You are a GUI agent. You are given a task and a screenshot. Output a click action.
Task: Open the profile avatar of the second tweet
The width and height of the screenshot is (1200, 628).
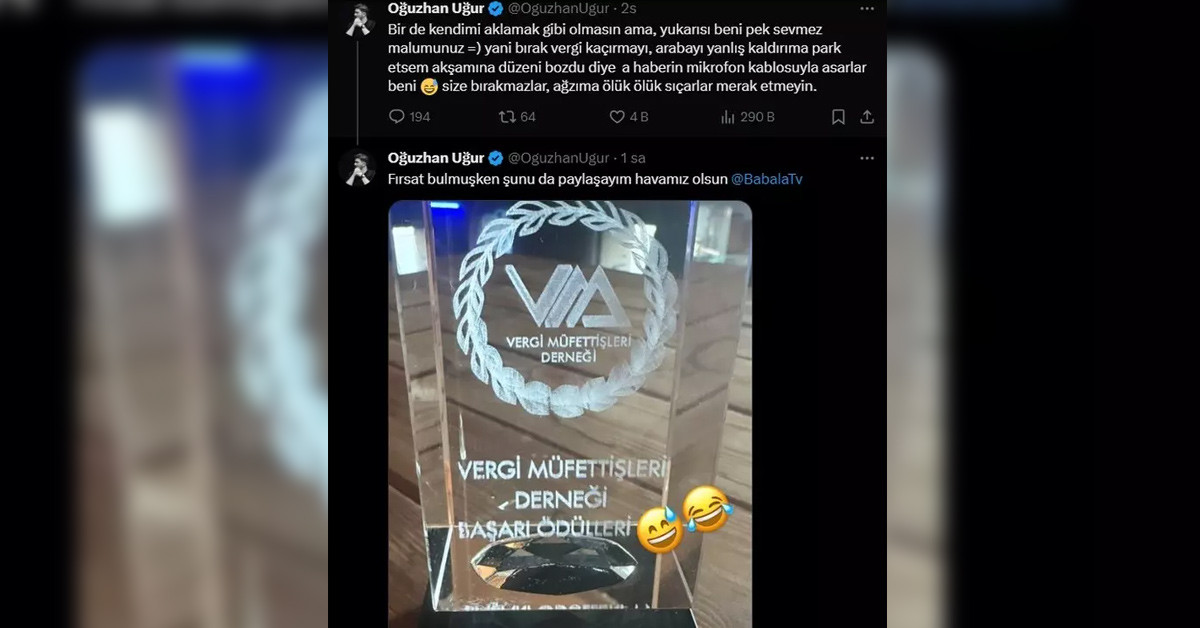tap(357, 167)
